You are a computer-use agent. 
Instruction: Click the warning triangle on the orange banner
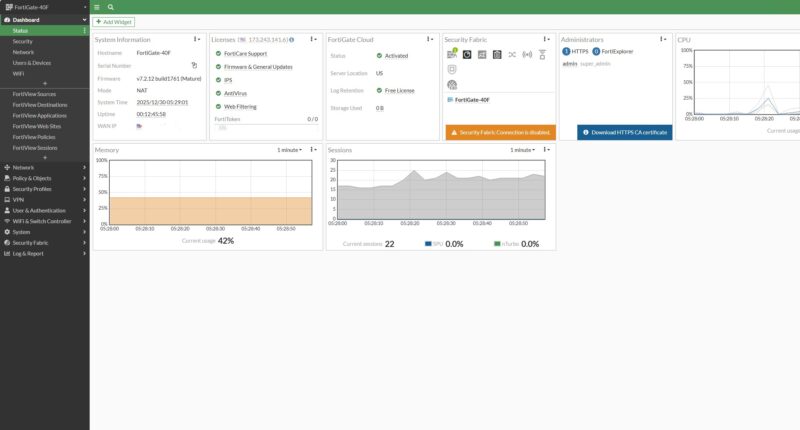click(x=454, y=133)
